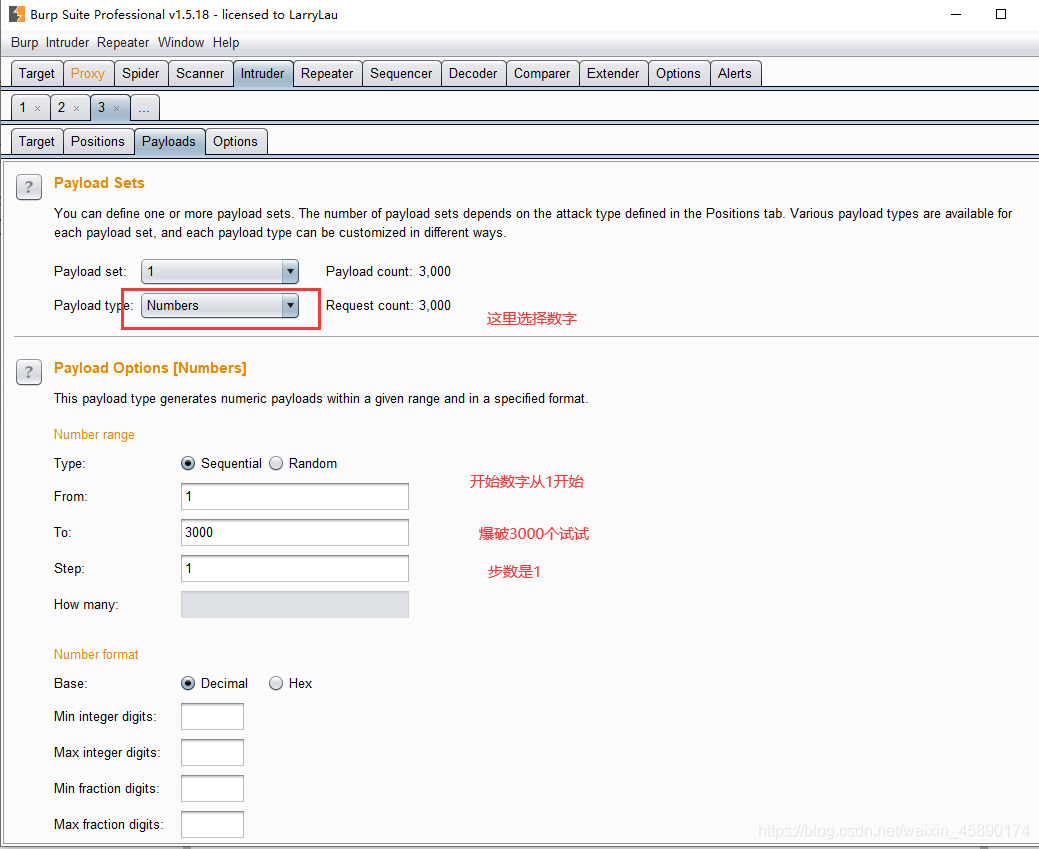This screenshot has height=849, width=1039.
Task: Open the Help menu
Action: [226, 42]
